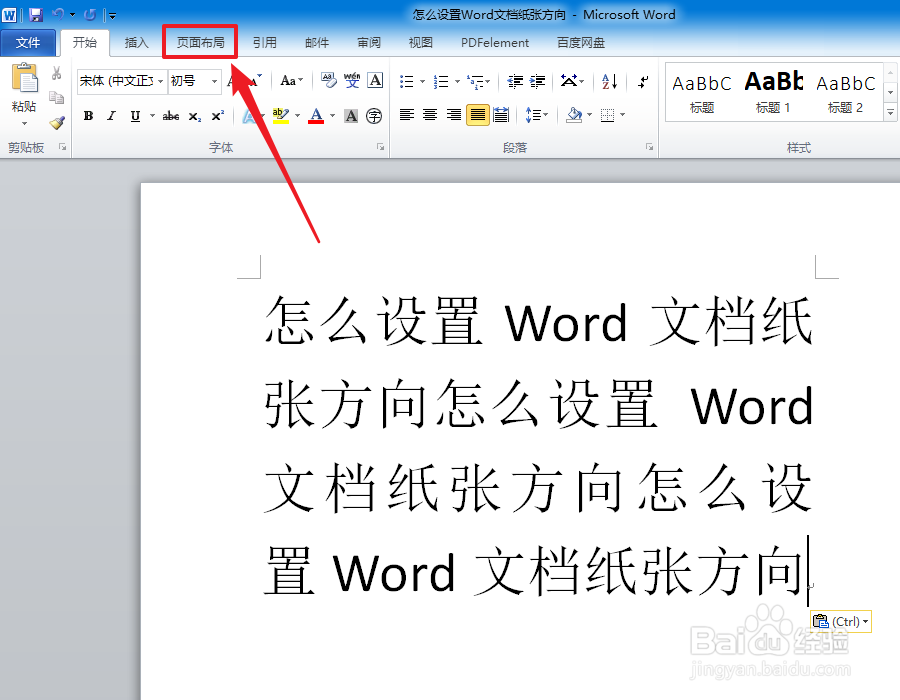
Task: Open the Line Spacing dropdown
Action: click(x=537, y=115)
